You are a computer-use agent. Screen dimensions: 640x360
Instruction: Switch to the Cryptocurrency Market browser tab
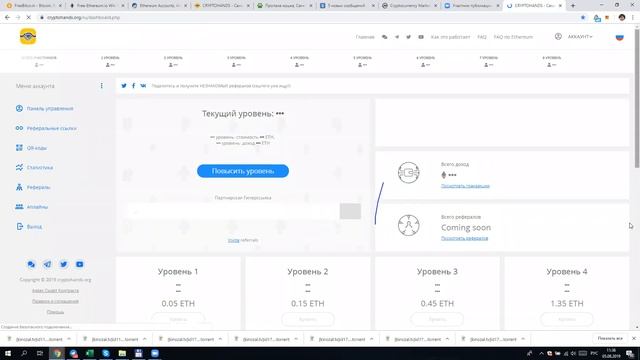(x=409, y=6)
